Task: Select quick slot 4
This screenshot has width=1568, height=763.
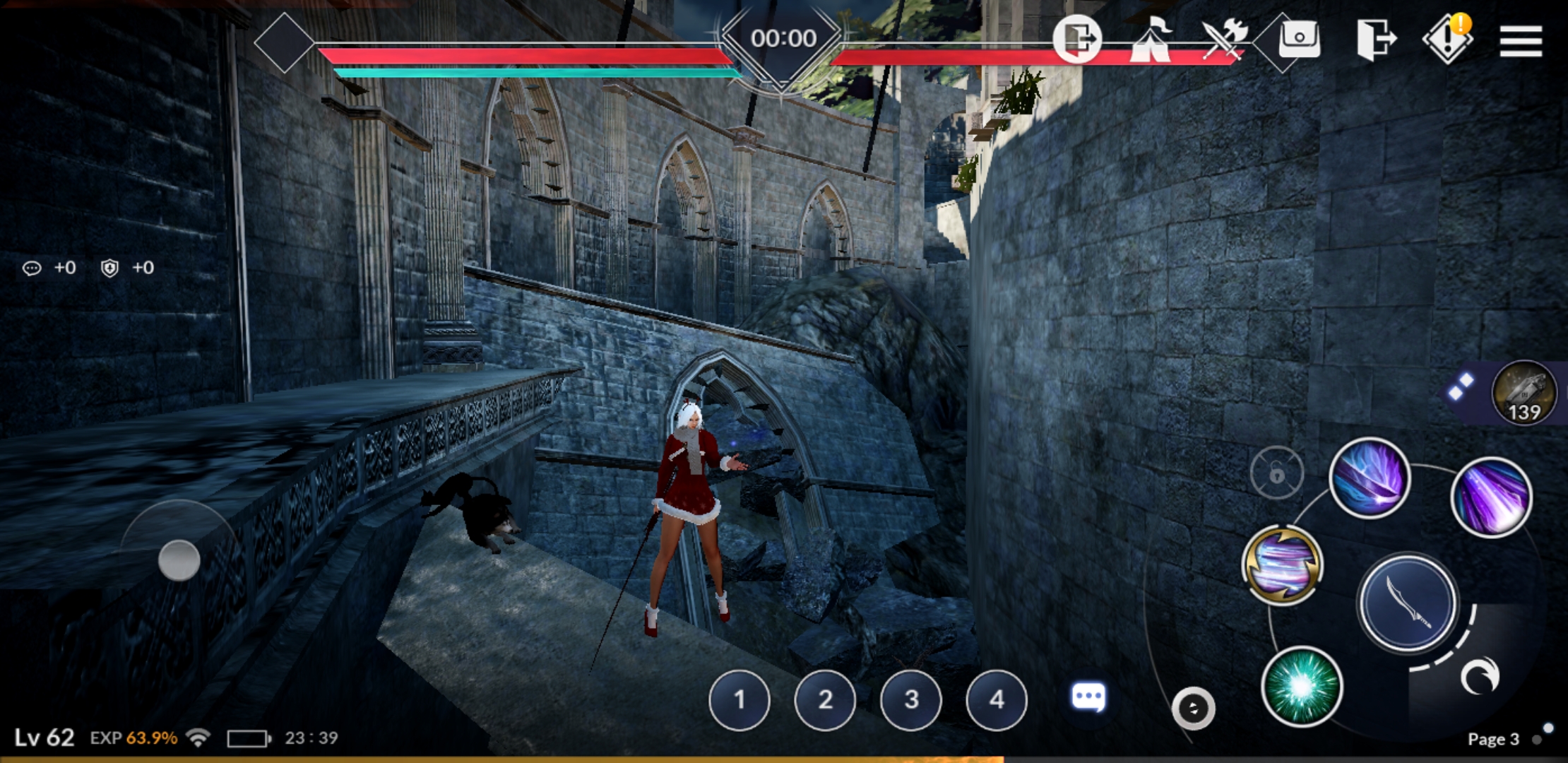Action: click(x=997, y=699)
